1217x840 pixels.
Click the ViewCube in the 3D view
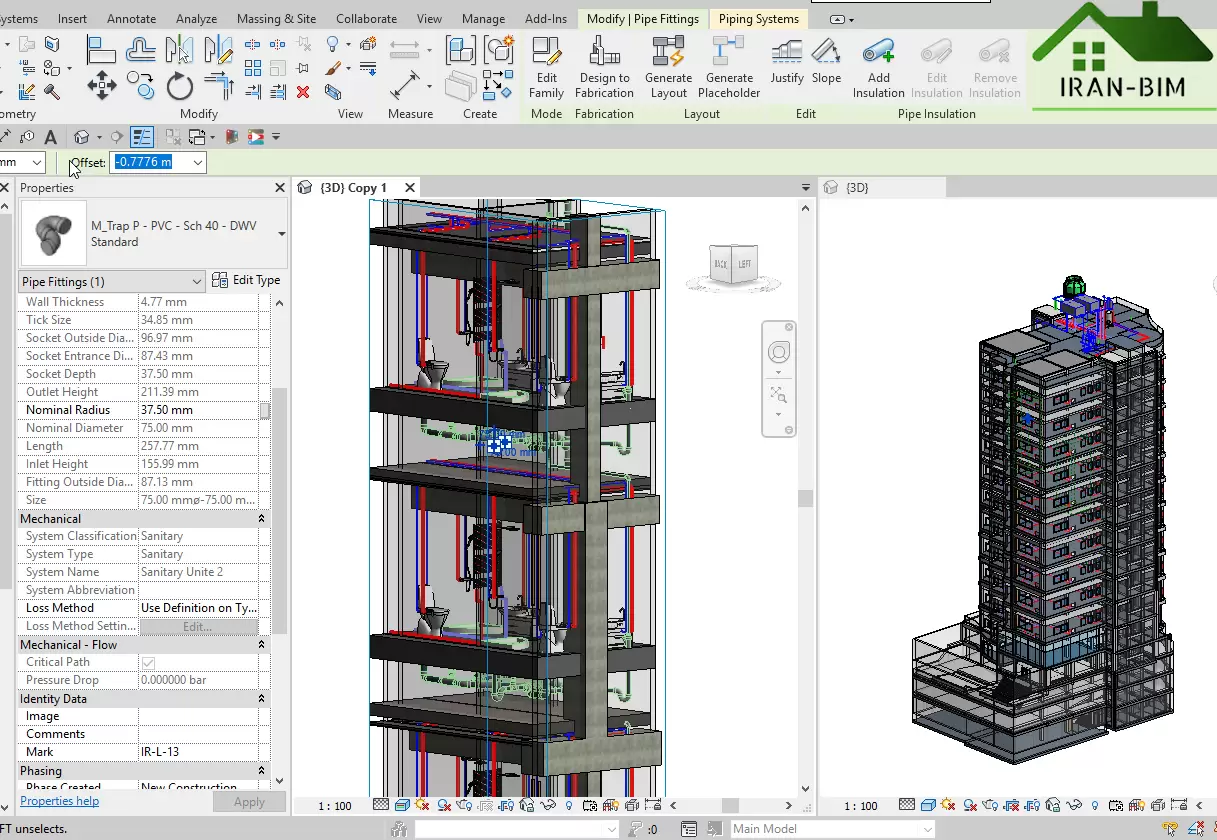732,264
